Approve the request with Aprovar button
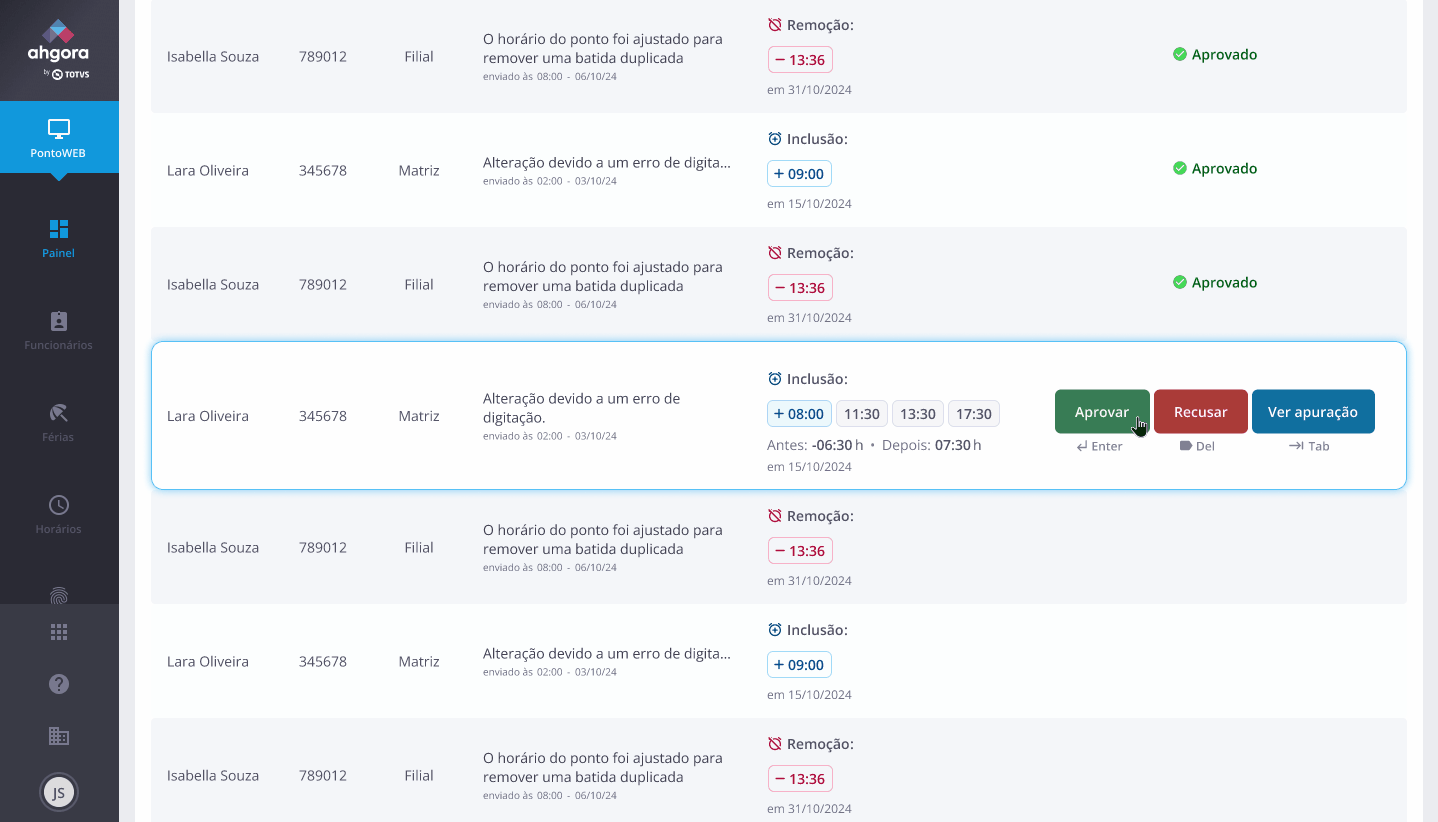Image resolution: width=1438 pixels, height=822 pixels. pyautogui.click(x=1102, y=412)
